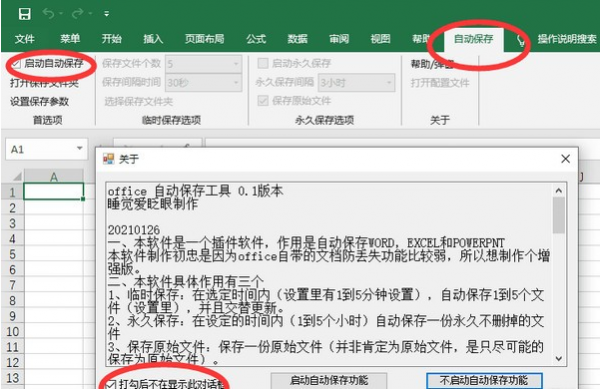Image resolution: width=600 pixels, height=389 pixels.
Task: Switch to the 数据 ribbon tab
Action: [297, 39]
